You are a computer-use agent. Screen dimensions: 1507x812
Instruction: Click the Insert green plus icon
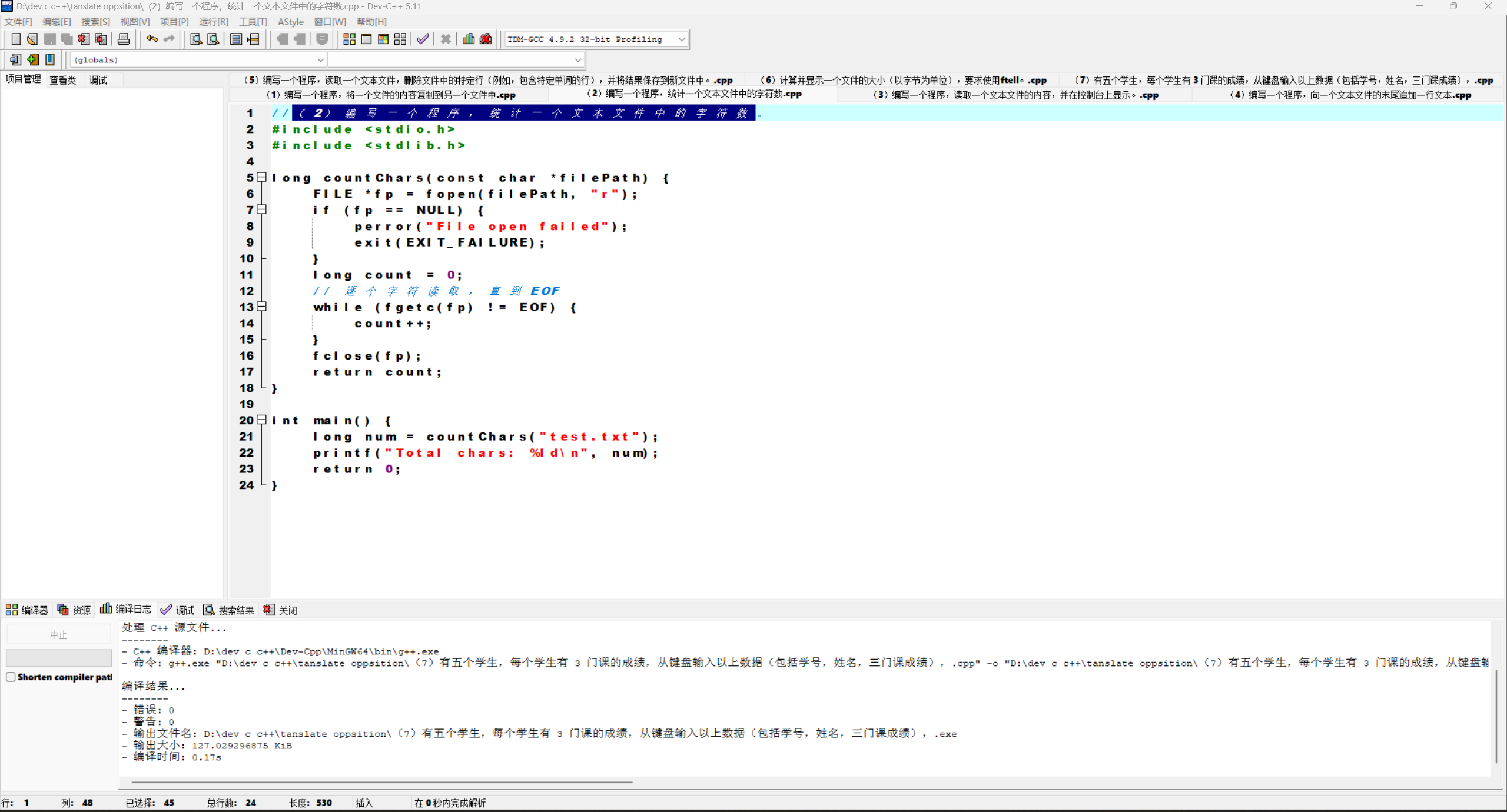33,59
